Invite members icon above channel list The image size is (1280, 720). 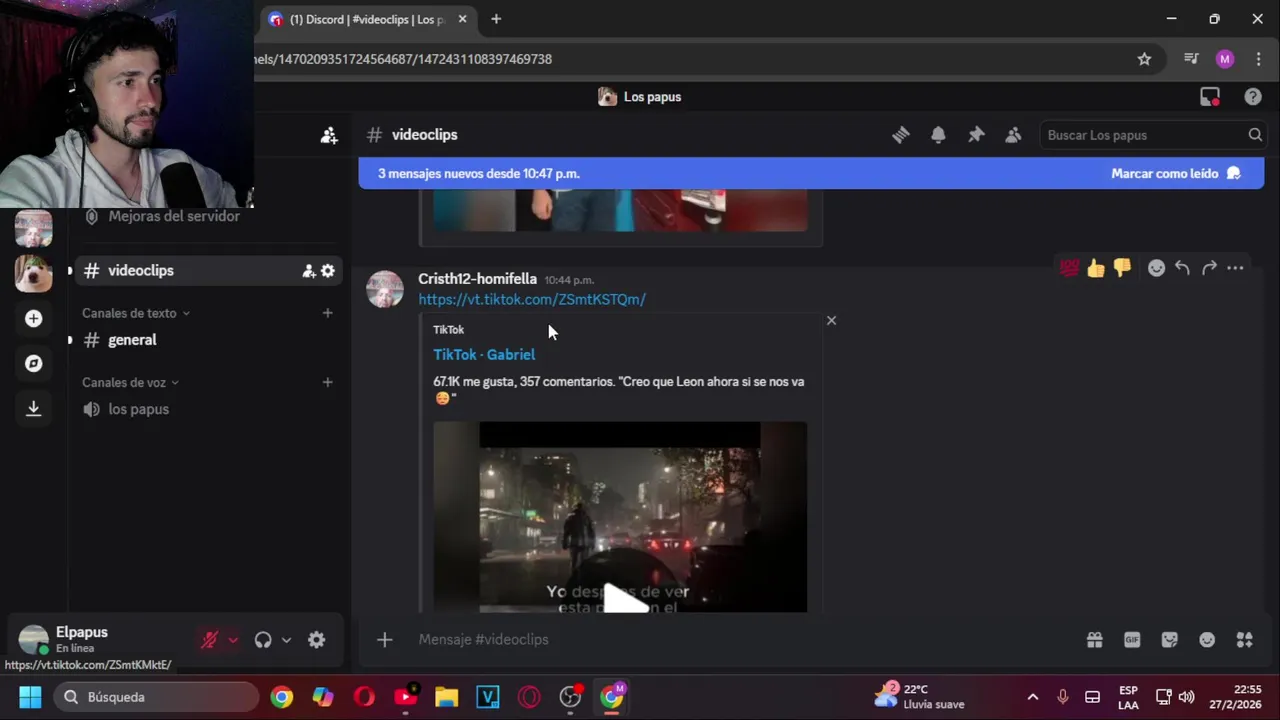click(x=329, y=135)
